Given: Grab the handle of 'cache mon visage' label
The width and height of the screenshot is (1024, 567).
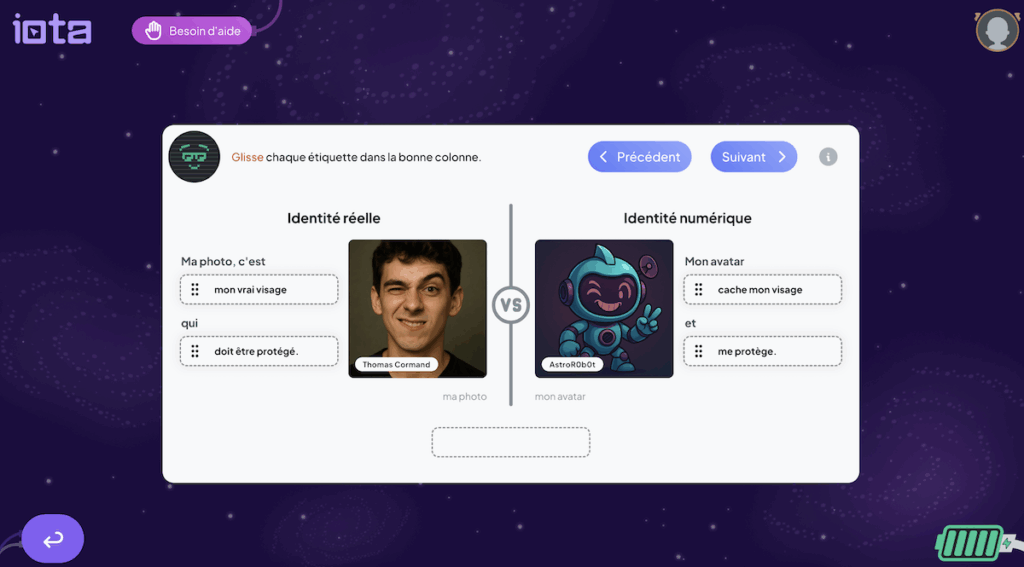Looking at the screenshot, I should pyautogui.click(x=698, y=289).
